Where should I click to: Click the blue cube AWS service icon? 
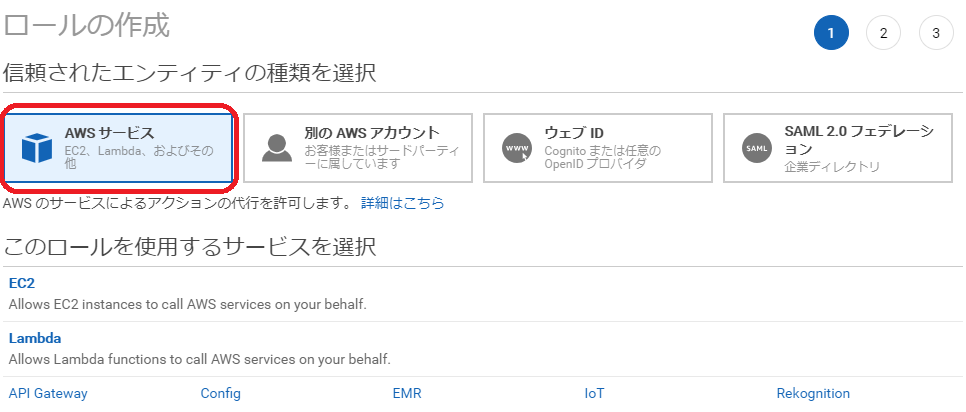click(x=36, y=148)
